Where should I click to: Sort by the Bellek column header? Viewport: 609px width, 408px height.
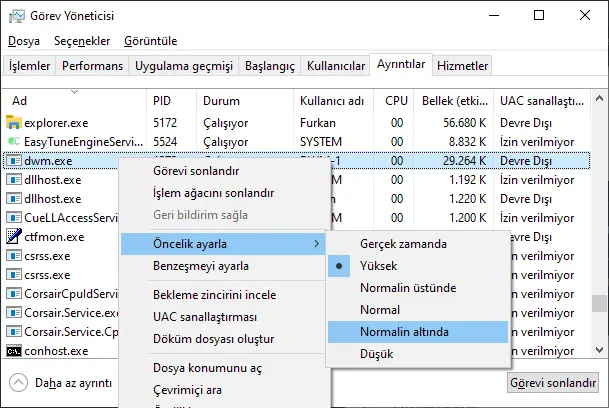tap(454, 101)
